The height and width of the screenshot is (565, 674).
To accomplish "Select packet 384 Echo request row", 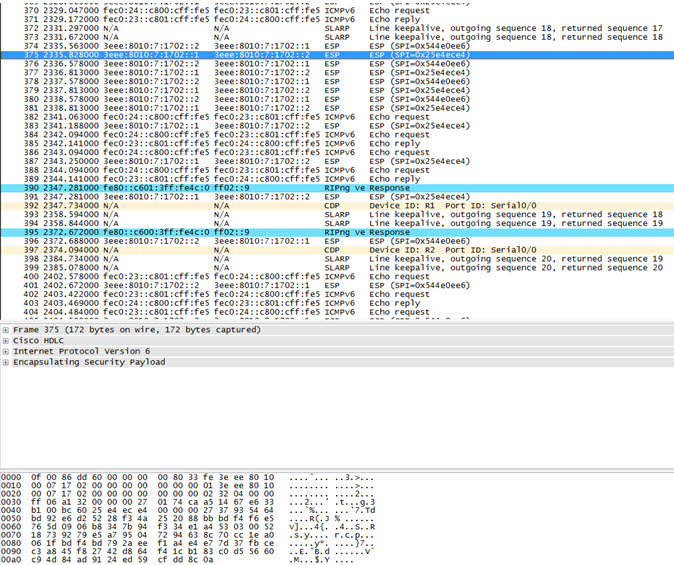I will tap(337, 135).
